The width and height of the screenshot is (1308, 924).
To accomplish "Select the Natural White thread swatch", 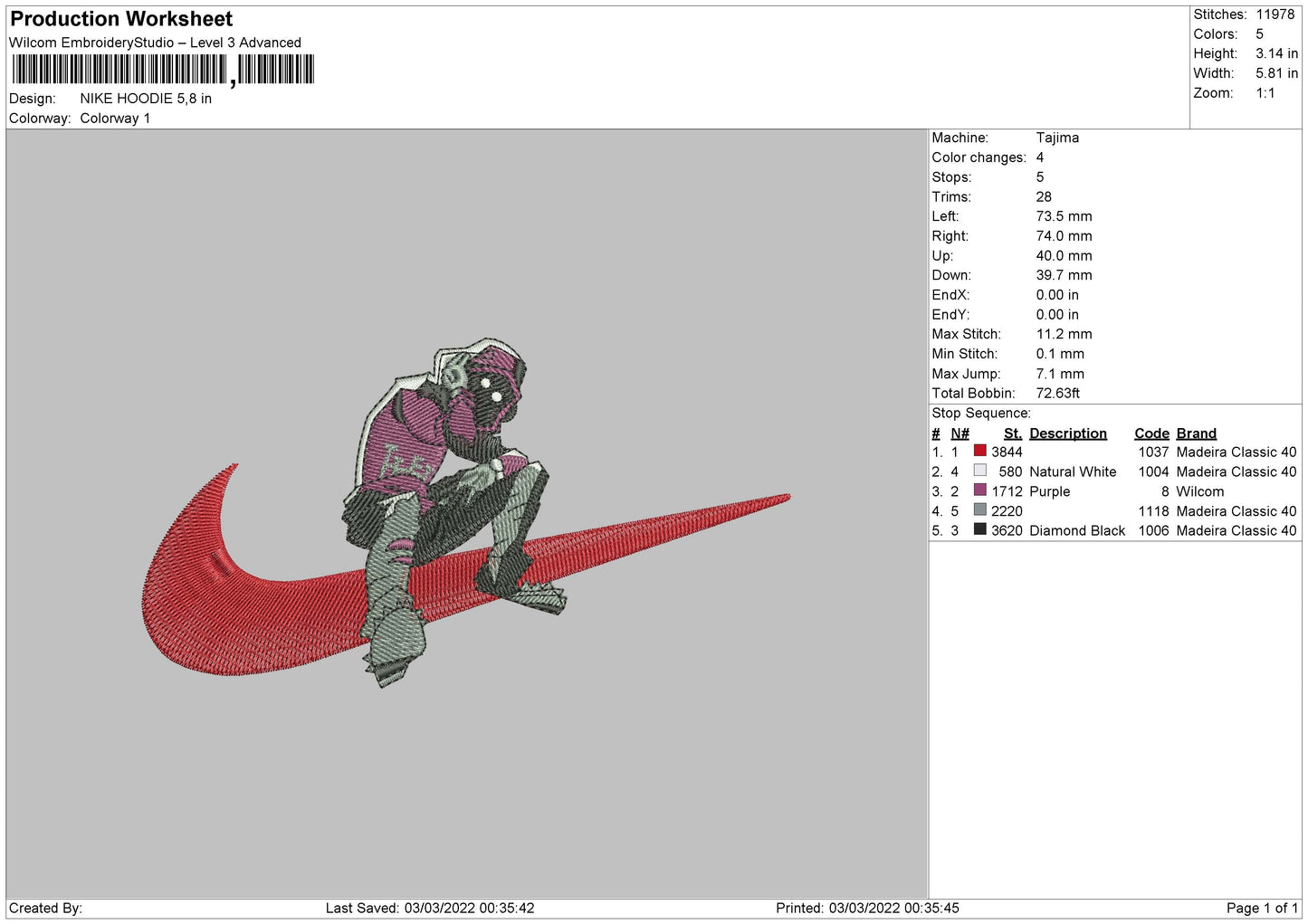I will pos(979,471).
